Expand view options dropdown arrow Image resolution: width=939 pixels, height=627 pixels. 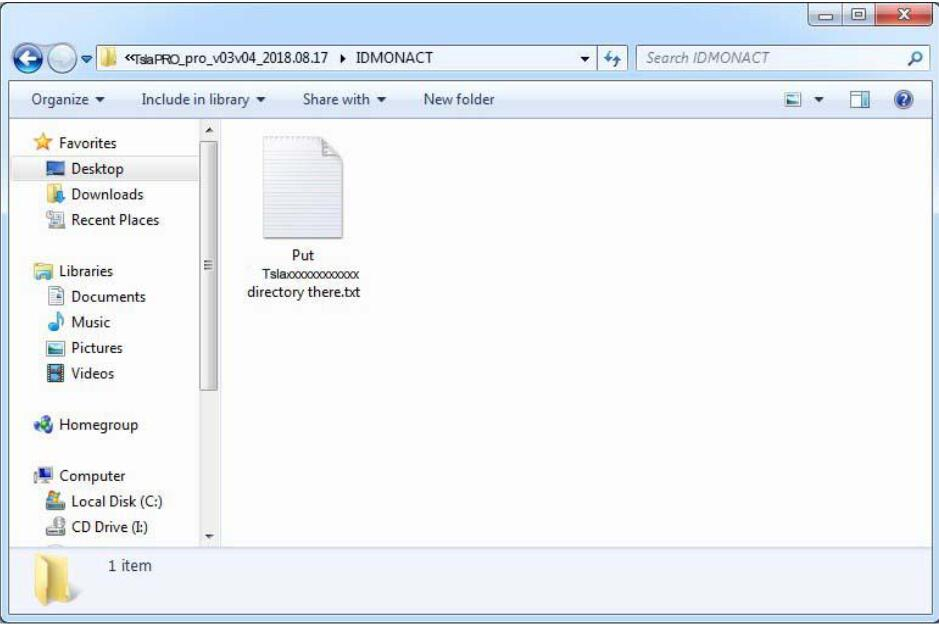pos(820,100)
